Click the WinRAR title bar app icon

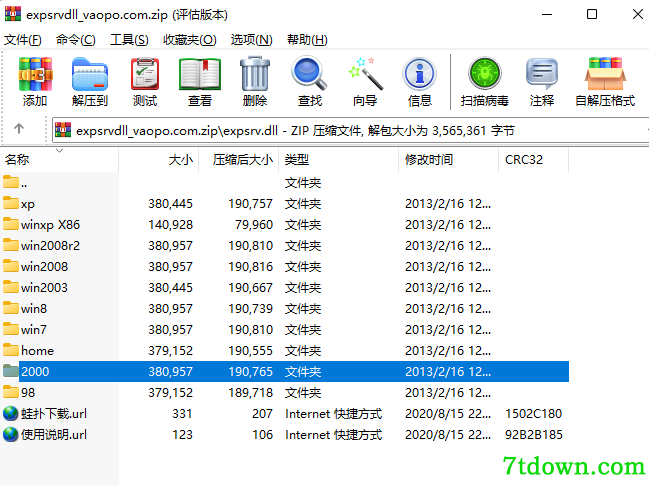pos(12,14)
